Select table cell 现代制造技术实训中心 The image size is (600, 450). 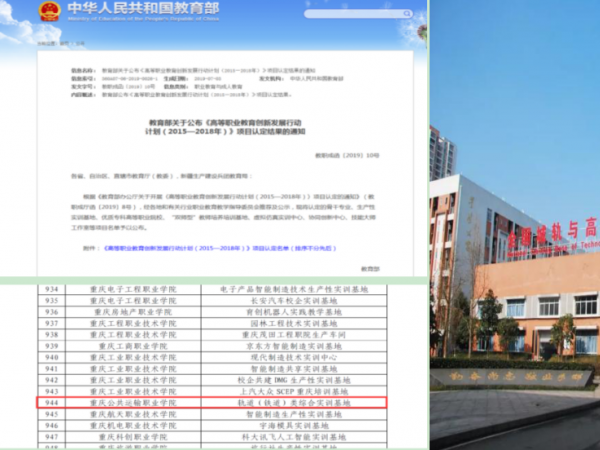[294, 358]
